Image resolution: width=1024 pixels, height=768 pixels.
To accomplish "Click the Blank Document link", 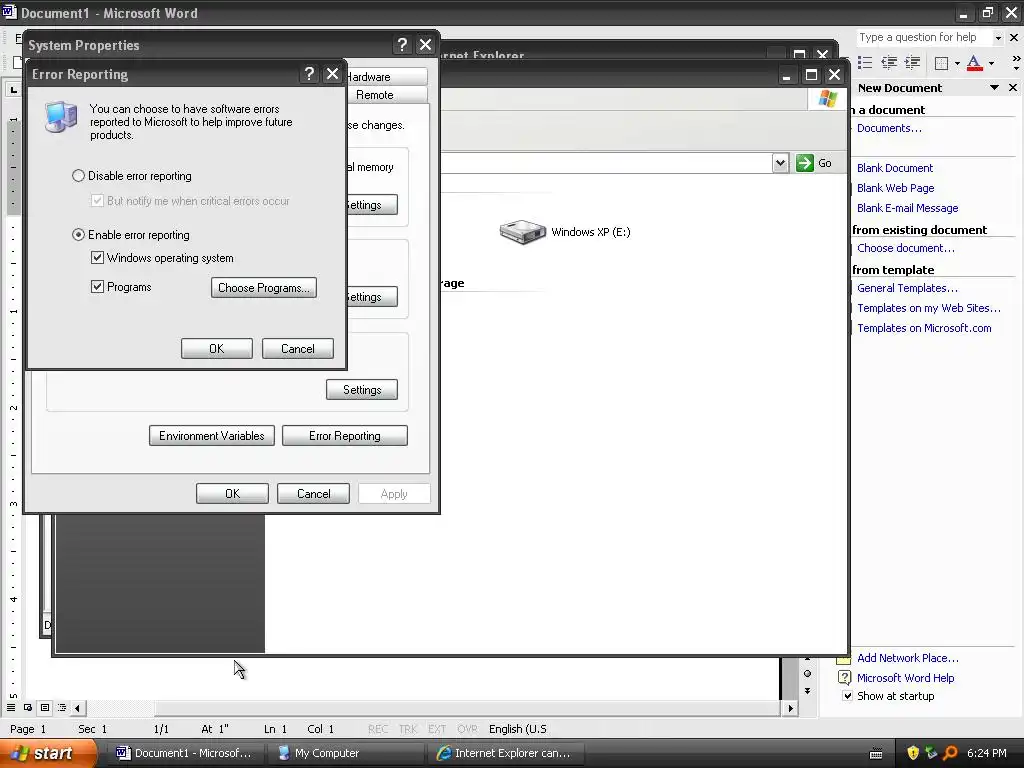I will pos(895,168).
